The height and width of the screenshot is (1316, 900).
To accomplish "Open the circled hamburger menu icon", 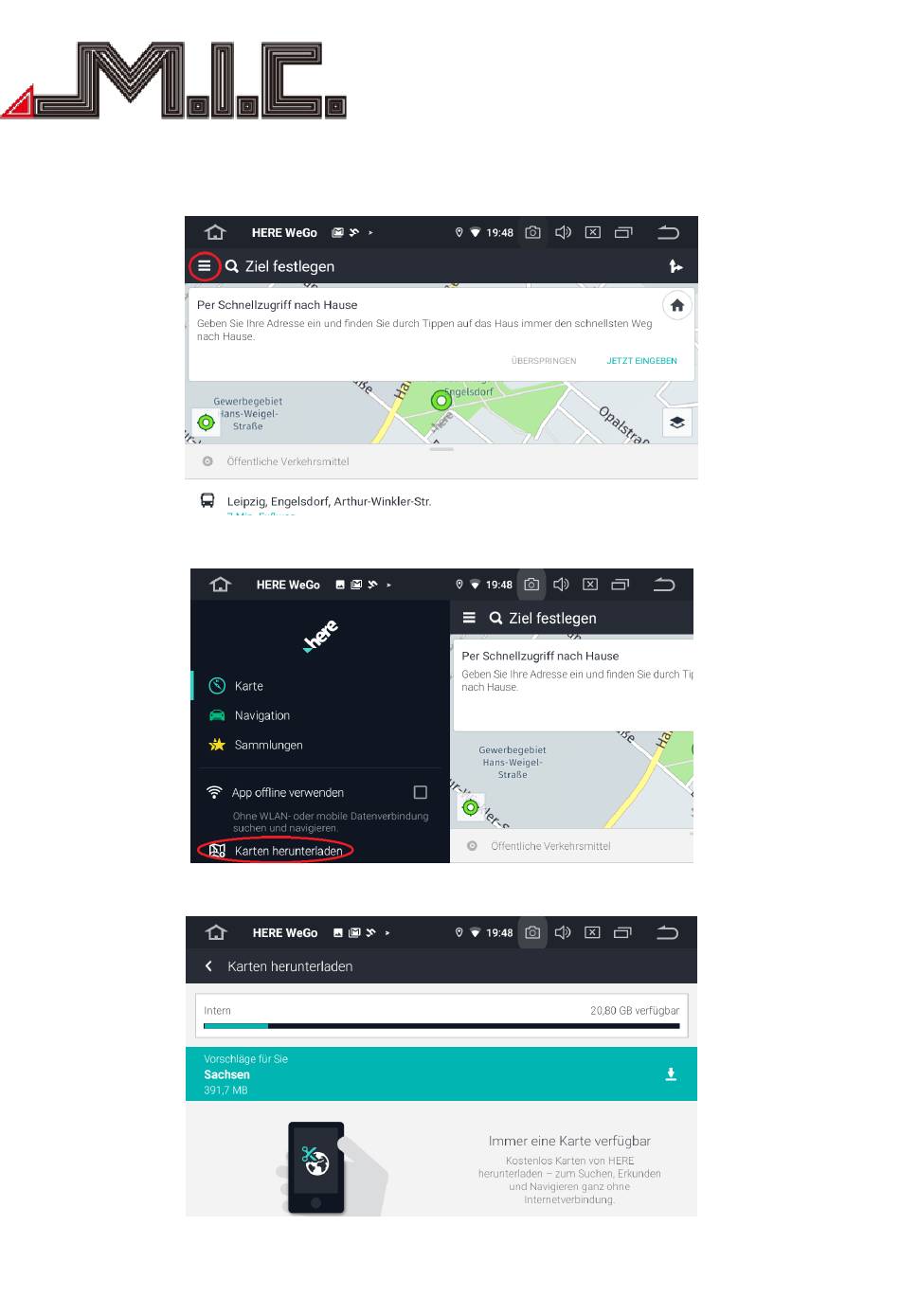I will tap(204, 266).
